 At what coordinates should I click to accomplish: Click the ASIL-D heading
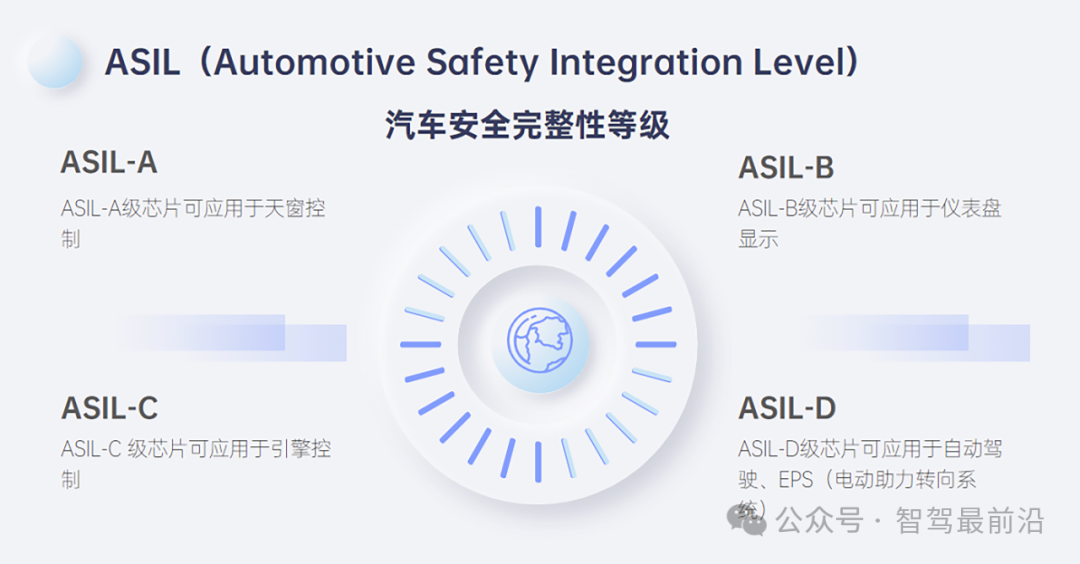click(787, 408)
